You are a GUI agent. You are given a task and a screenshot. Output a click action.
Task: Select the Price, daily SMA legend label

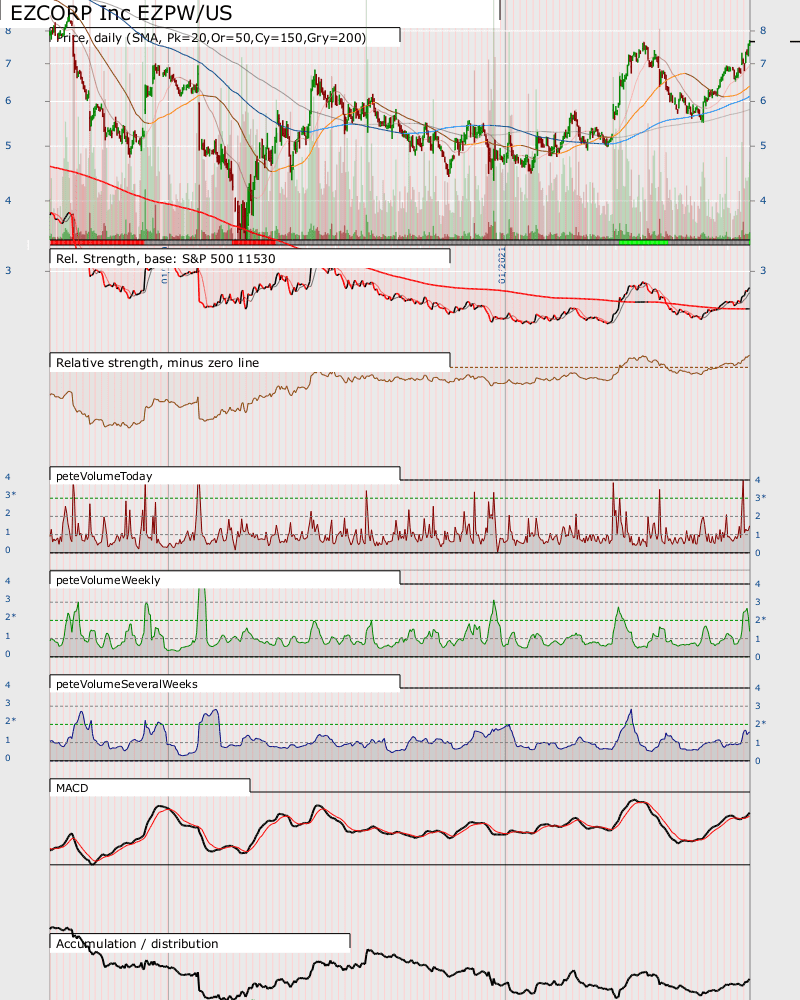211,38
